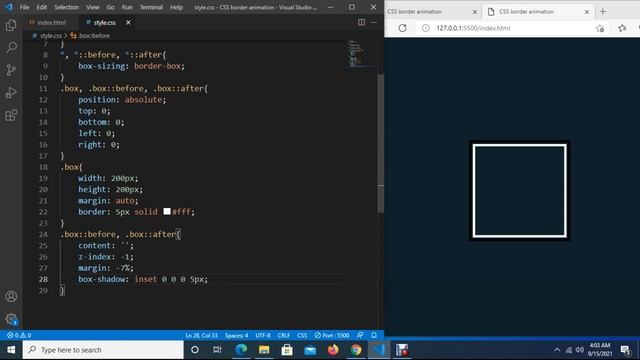Click the Type here to search box

click(103, 350)
